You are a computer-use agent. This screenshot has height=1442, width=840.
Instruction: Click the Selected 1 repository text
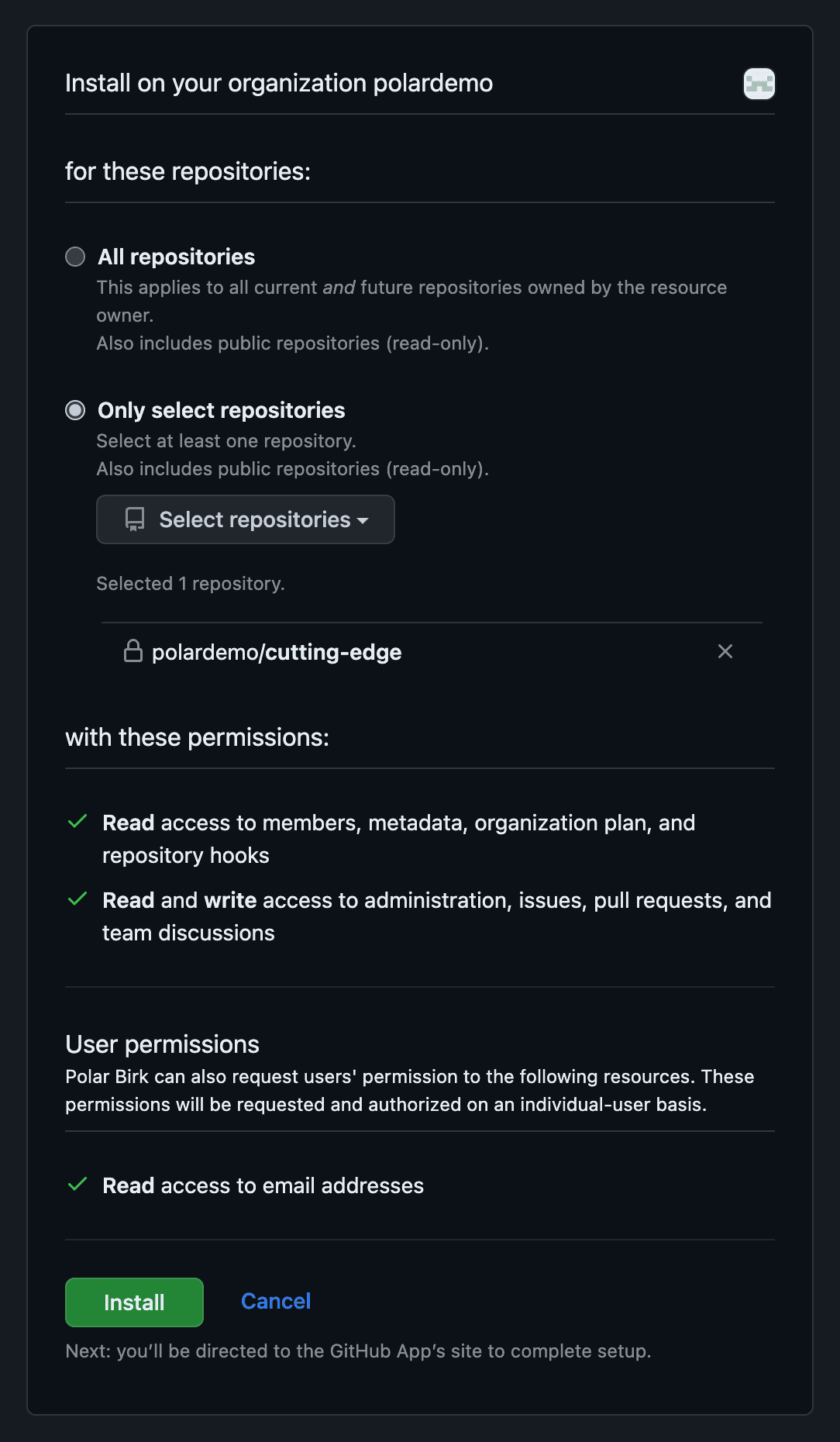190,583
